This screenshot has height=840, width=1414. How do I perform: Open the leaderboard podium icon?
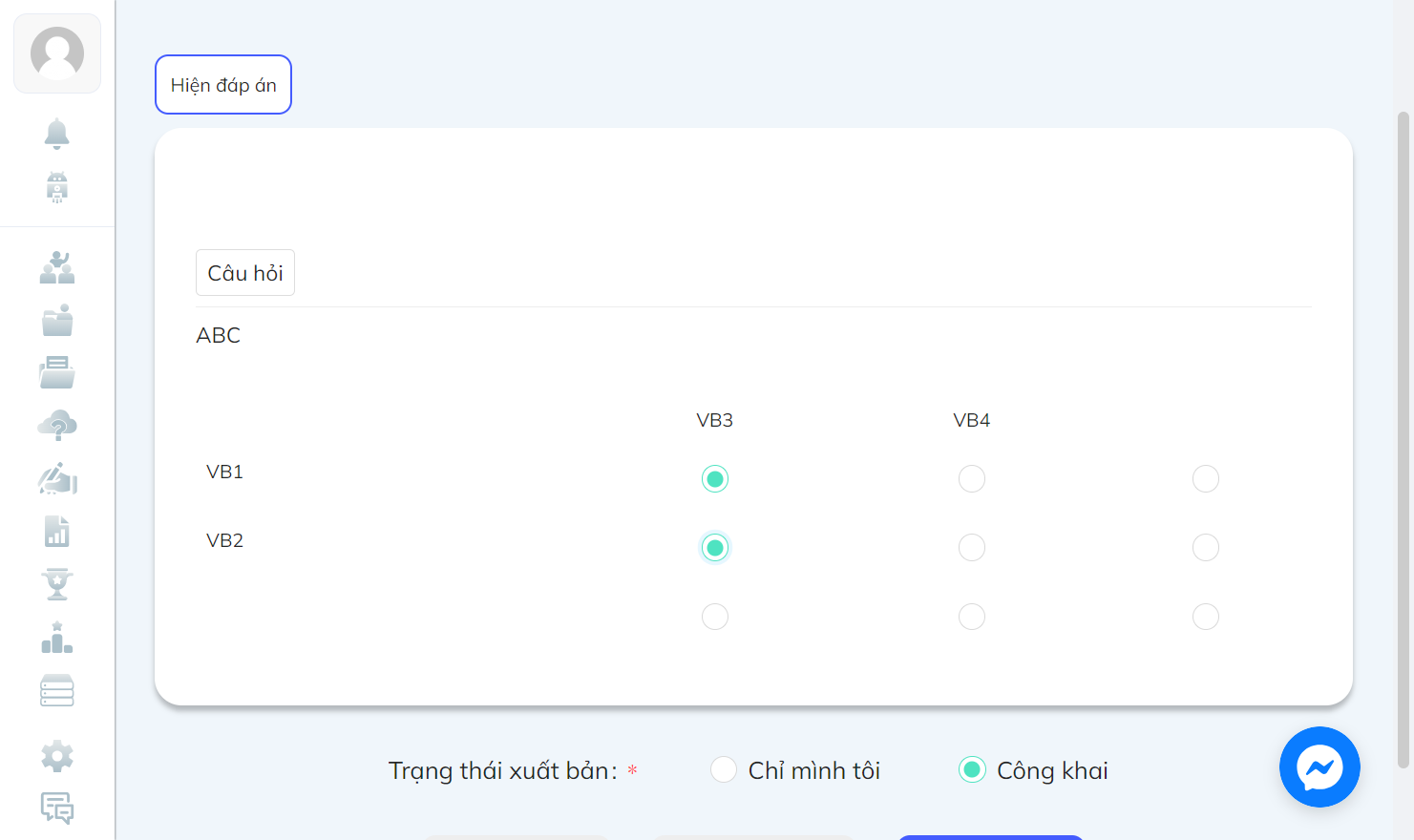57,638
